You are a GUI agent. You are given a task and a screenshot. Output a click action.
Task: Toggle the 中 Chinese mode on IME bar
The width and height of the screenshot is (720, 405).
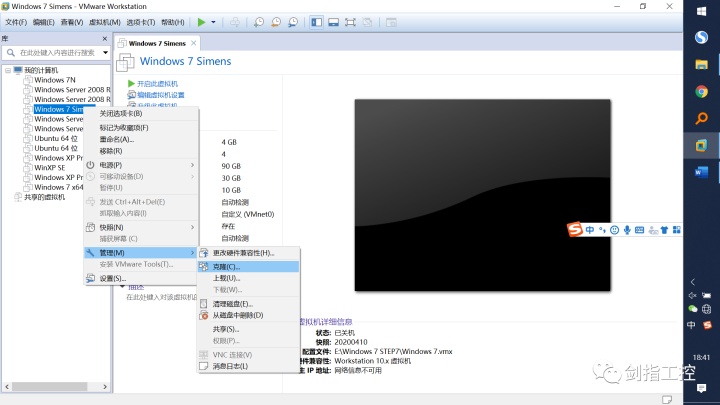pos(590,230)
